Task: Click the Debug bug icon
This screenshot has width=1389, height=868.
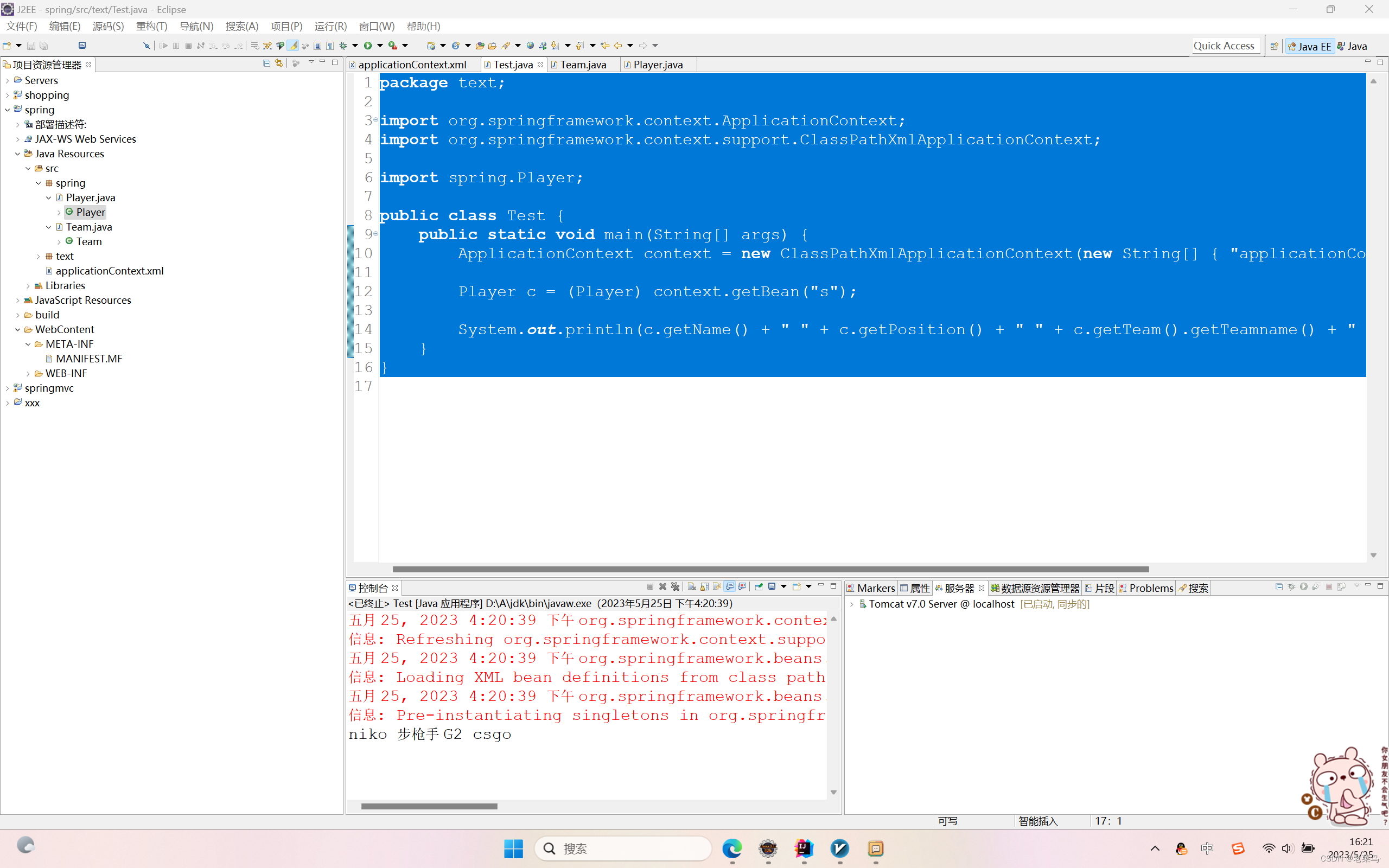Action: 343,46
